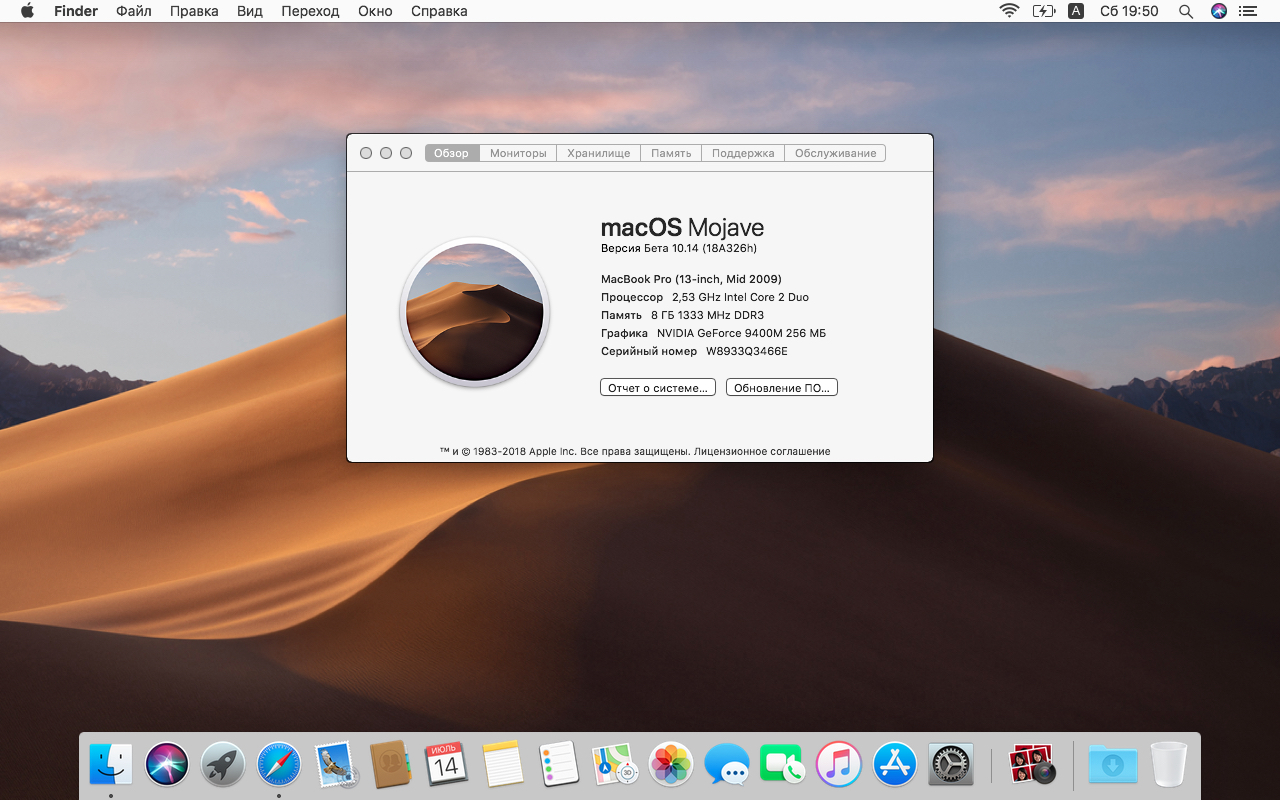Click the battery status icon
1280x800 pixels.
pyautogui.click(x=1043, y=11)
